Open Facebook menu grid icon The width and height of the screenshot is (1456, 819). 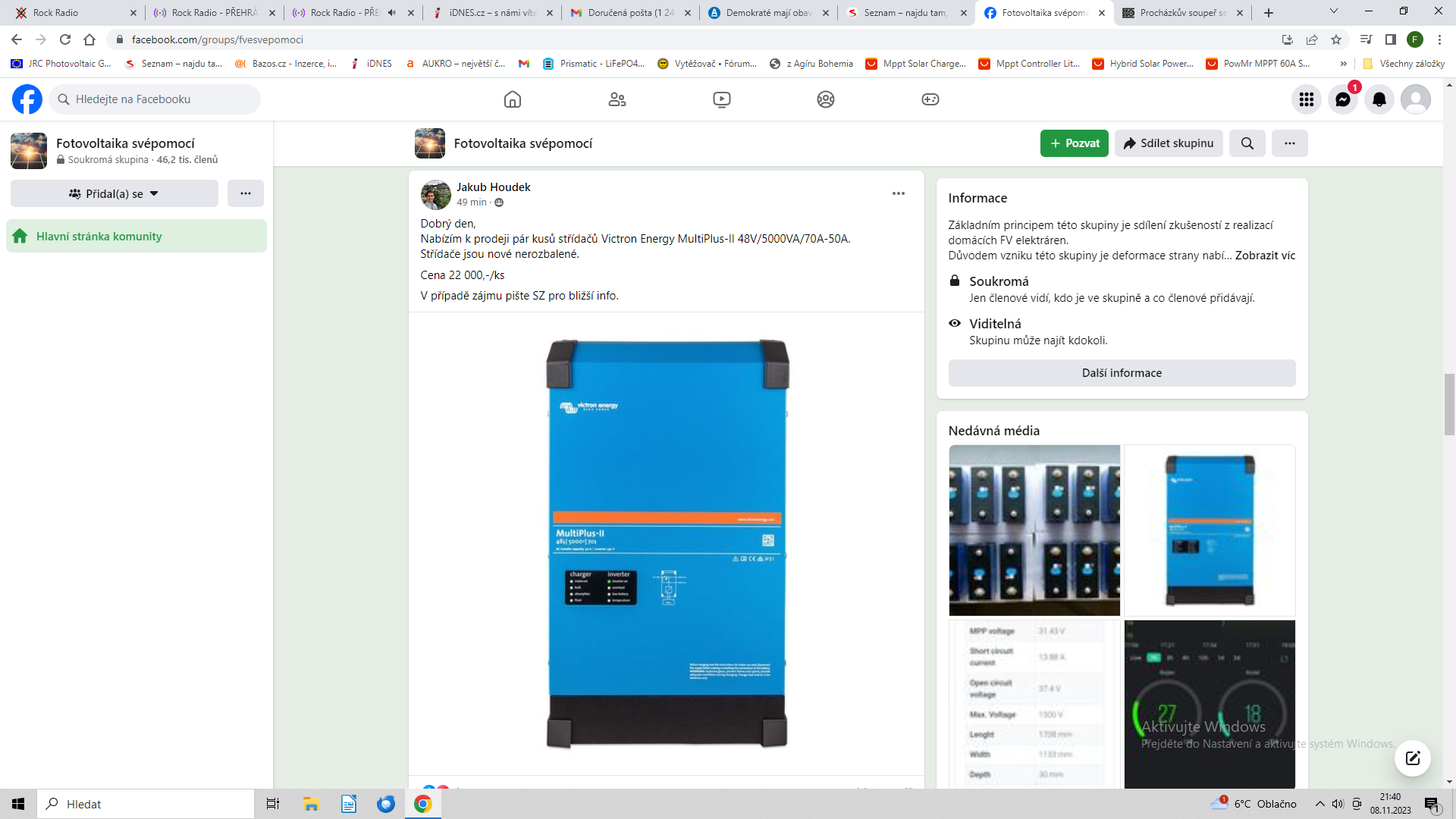[x=1306, y=99]
